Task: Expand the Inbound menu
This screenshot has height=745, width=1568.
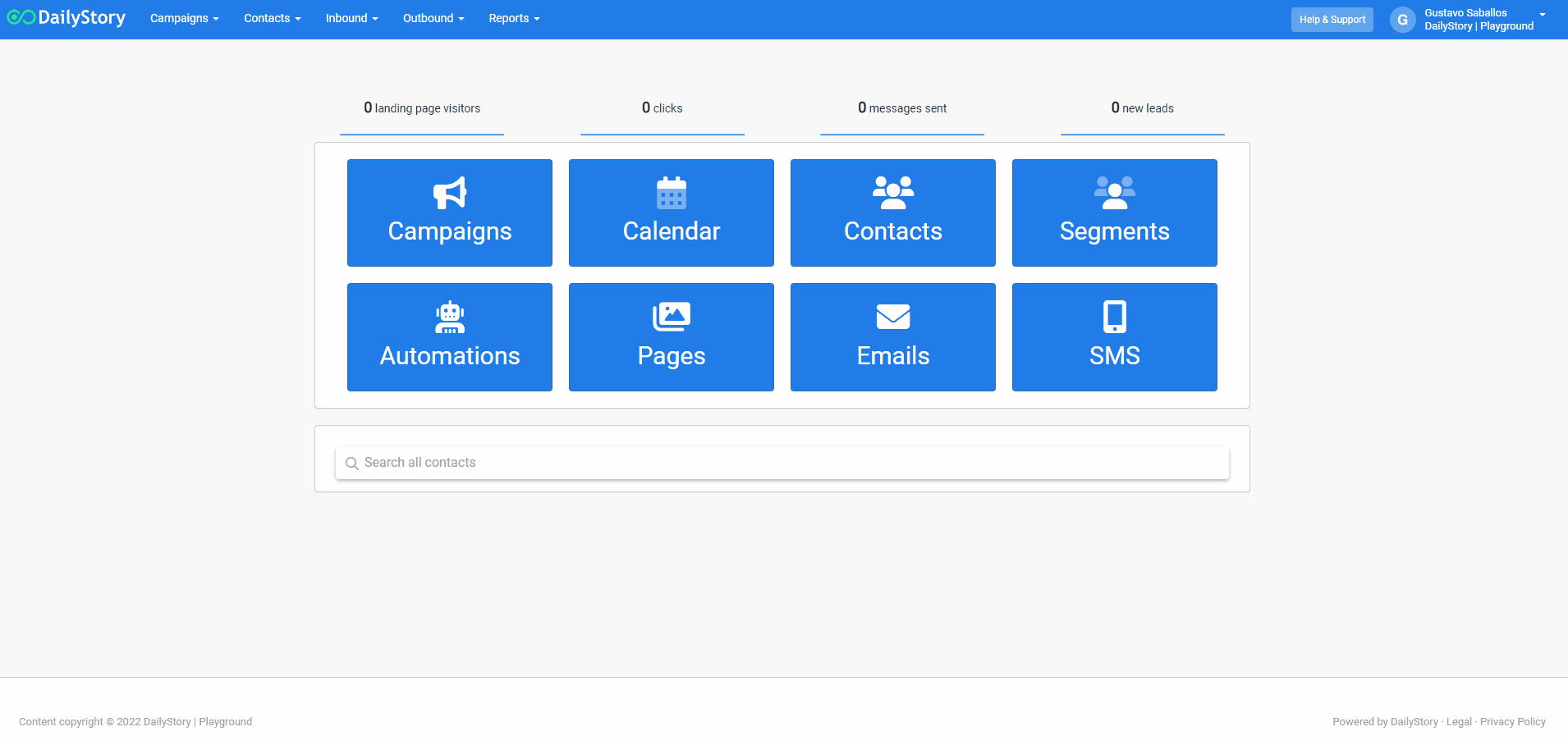Action: (351, 18)
